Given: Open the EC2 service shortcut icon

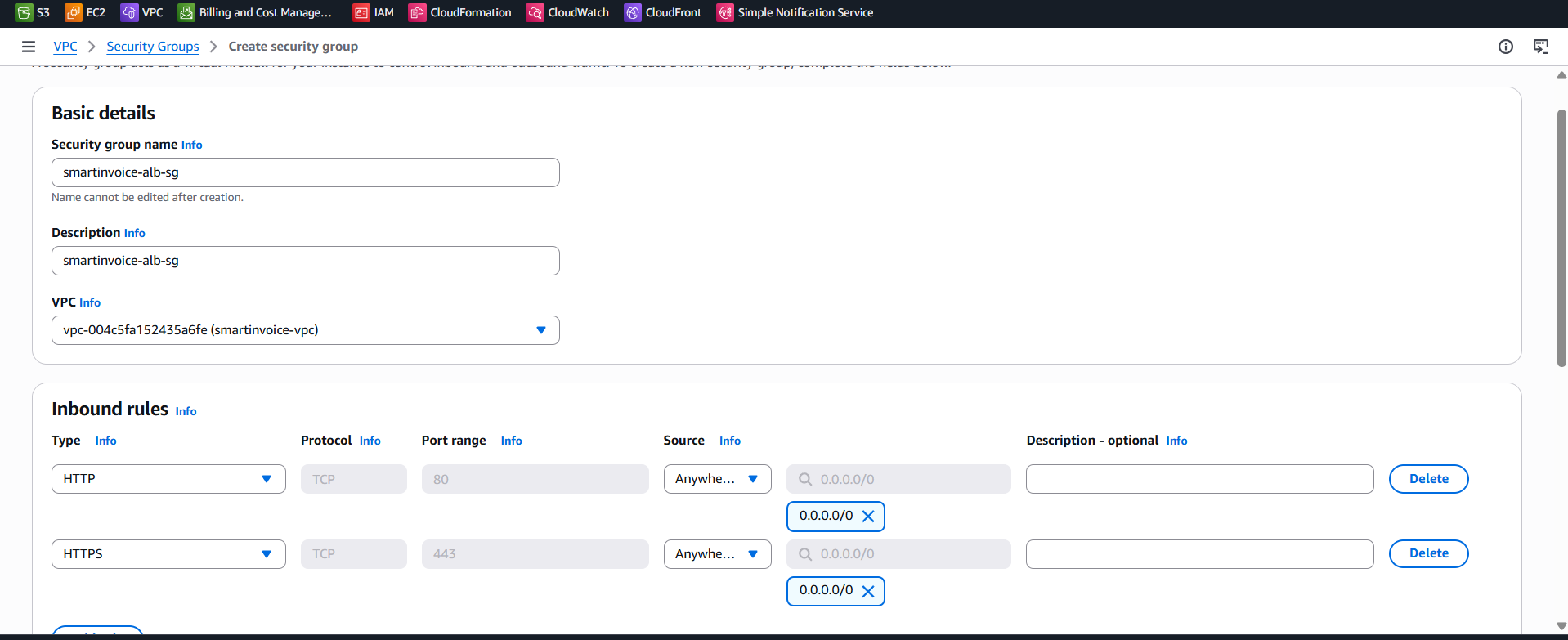Looking at the screenshot, I should click(x=74, y=12).
